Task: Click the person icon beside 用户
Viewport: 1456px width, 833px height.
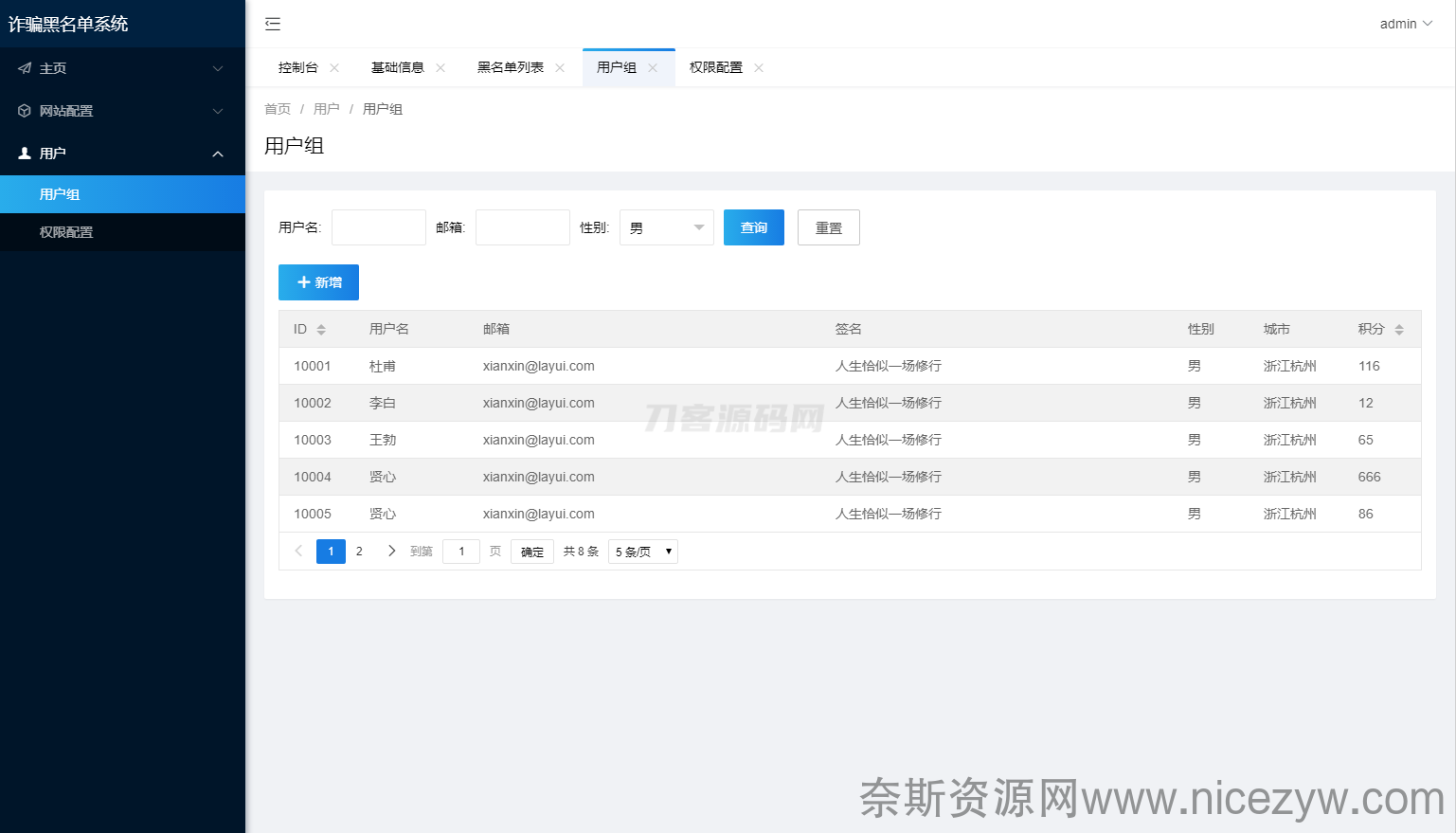Action: coord(25,153)
